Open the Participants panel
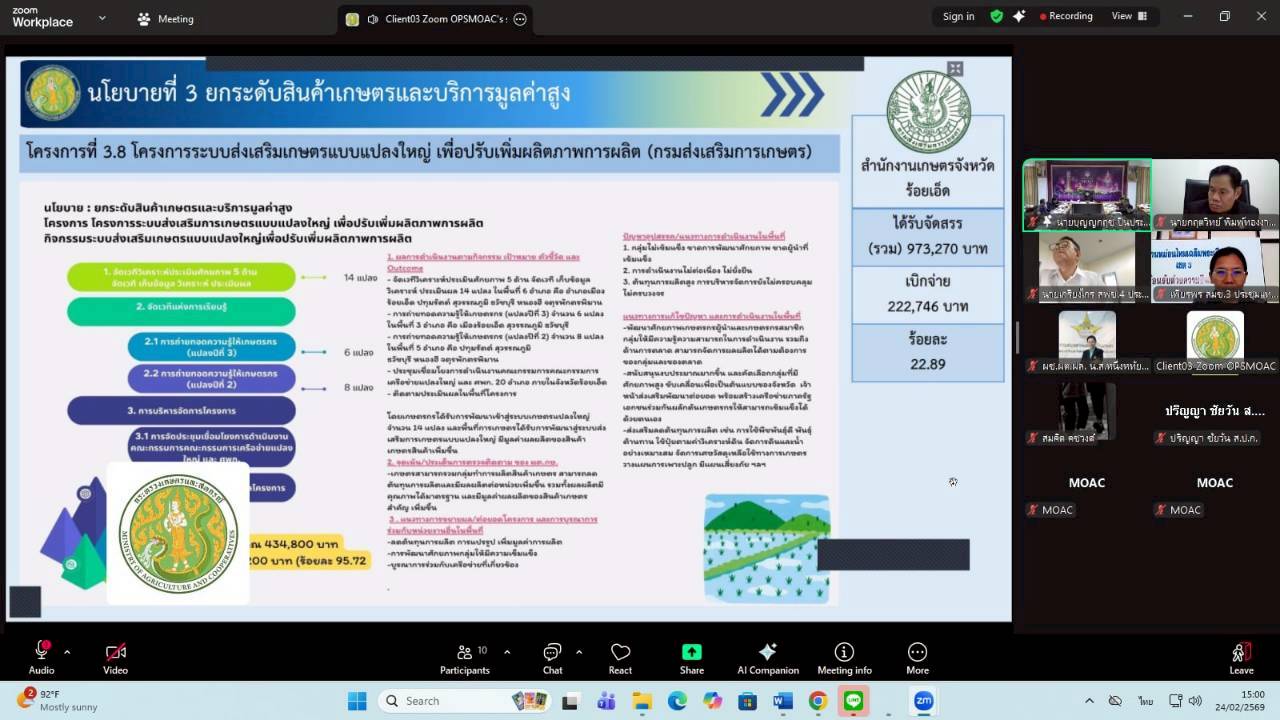This screenshot has width=1280, height=720. pos(465,657)
